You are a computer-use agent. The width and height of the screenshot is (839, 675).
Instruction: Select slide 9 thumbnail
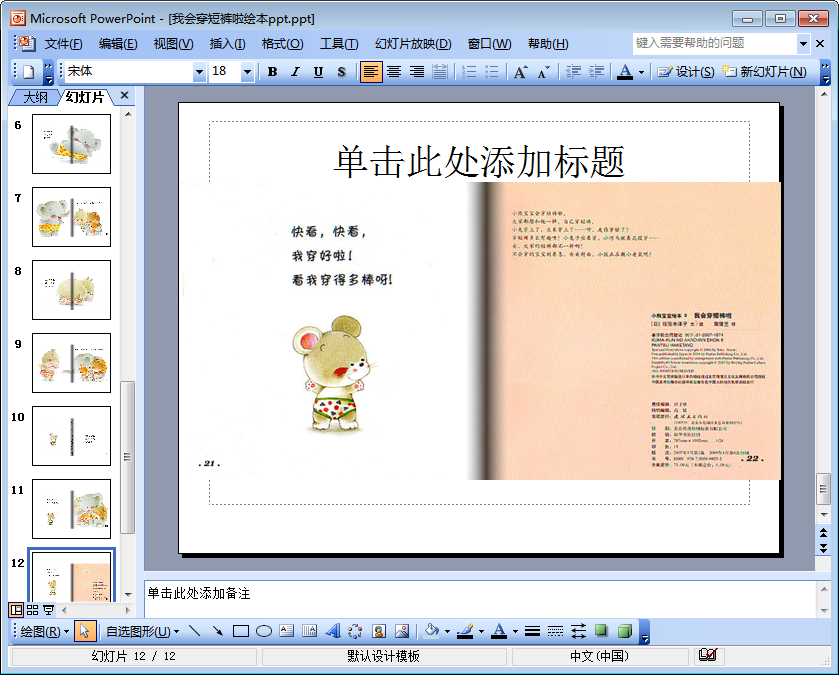point(72,363)
